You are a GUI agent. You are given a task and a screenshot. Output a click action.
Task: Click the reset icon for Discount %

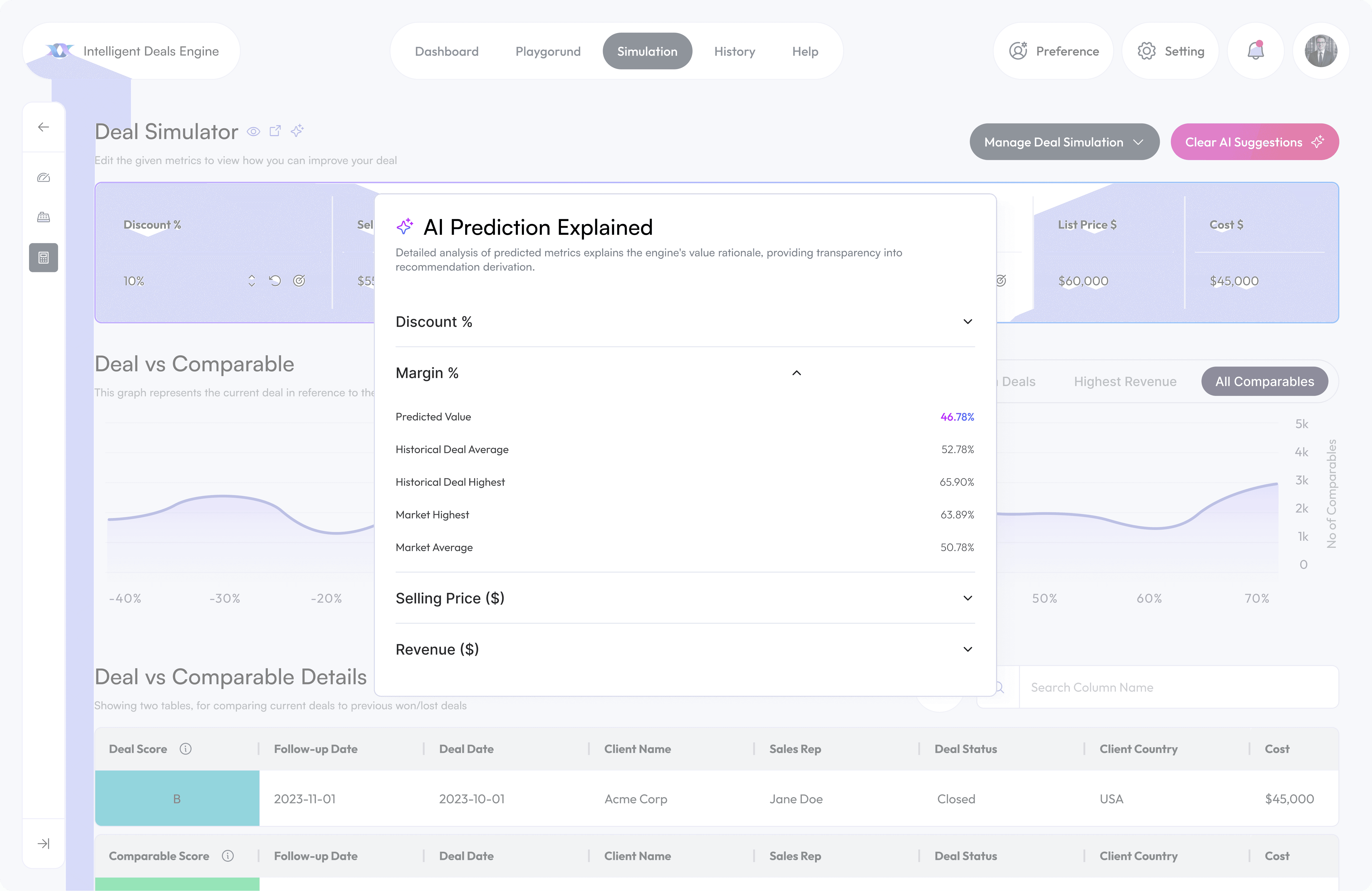pos(275,281)
